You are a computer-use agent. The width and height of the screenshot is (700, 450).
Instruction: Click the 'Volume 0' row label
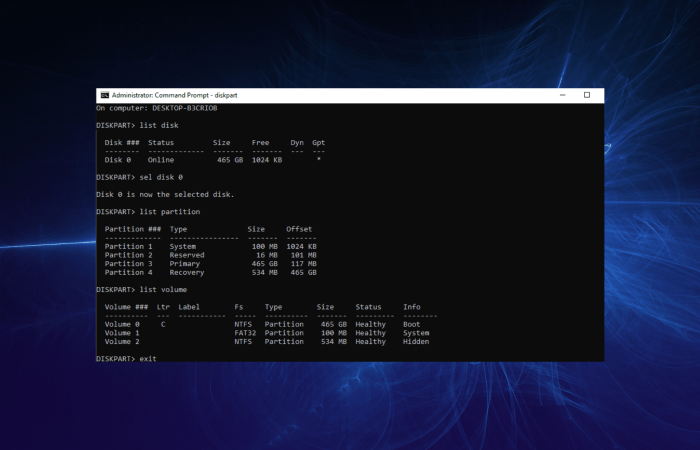point(122,325)
